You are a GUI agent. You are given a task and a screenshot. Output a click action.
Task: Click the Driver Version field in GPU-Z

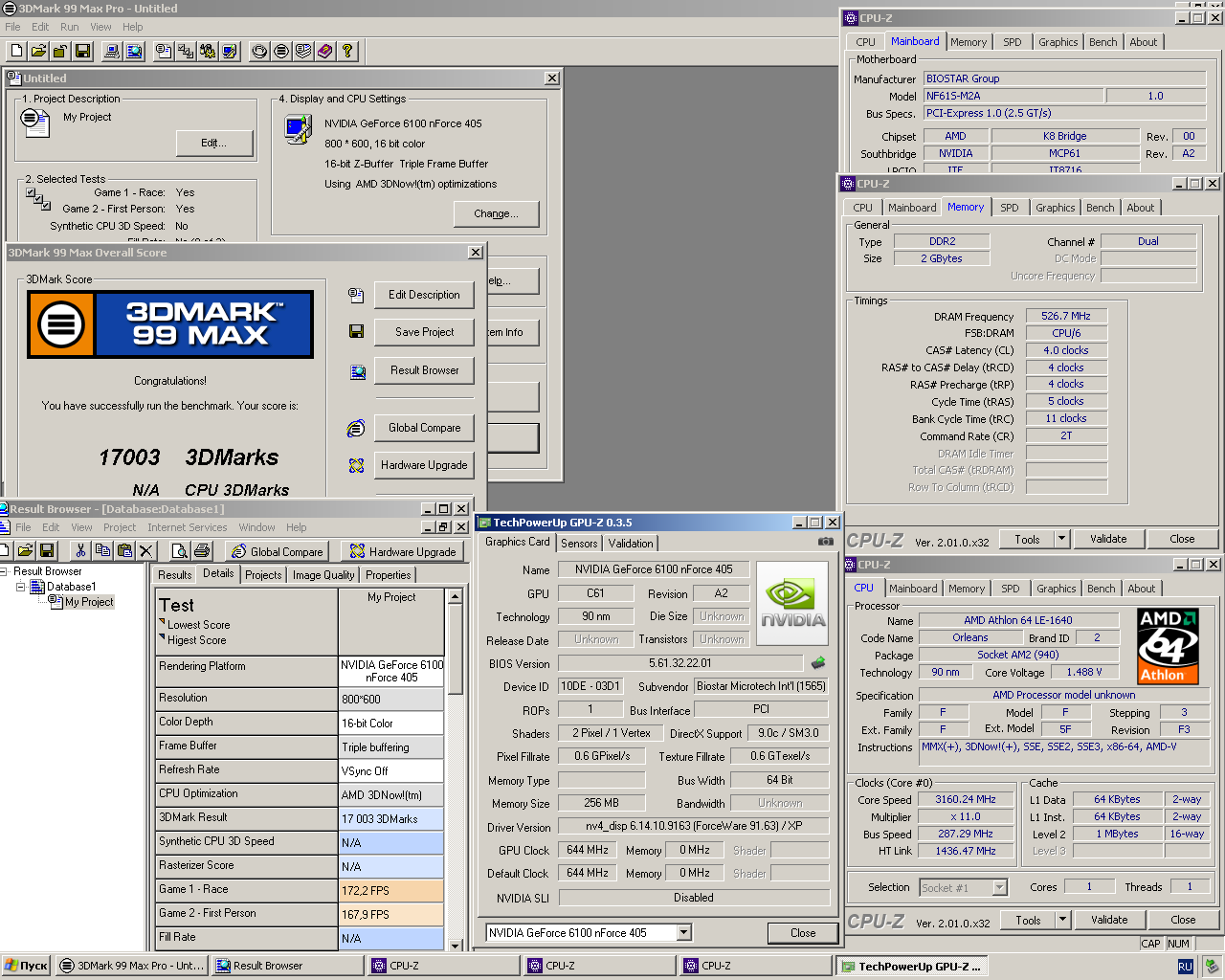(x=694, y=826)
